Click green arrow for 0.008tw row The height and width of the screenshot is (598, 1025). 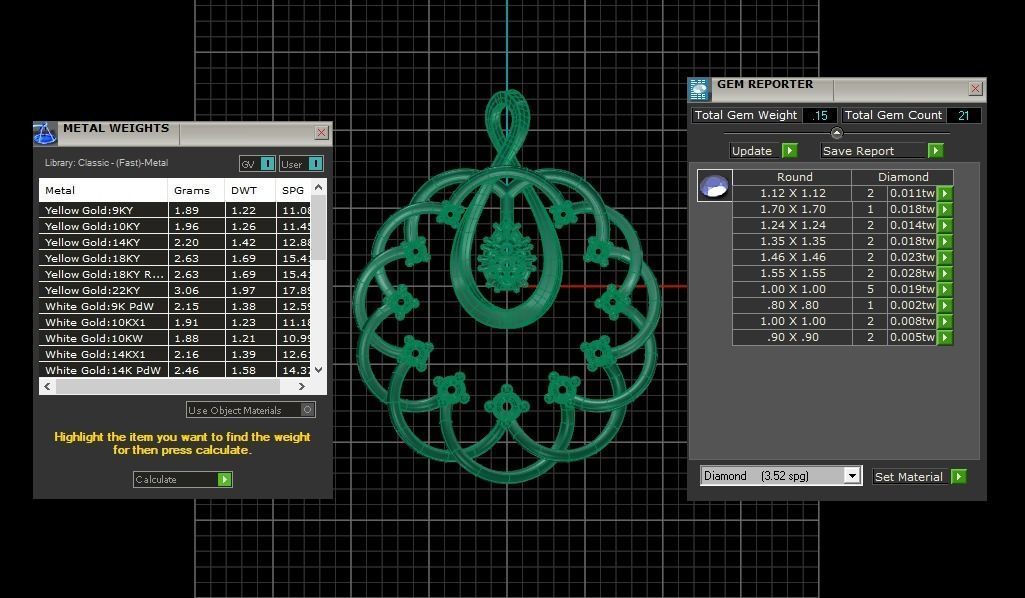[x=945, y=322]
